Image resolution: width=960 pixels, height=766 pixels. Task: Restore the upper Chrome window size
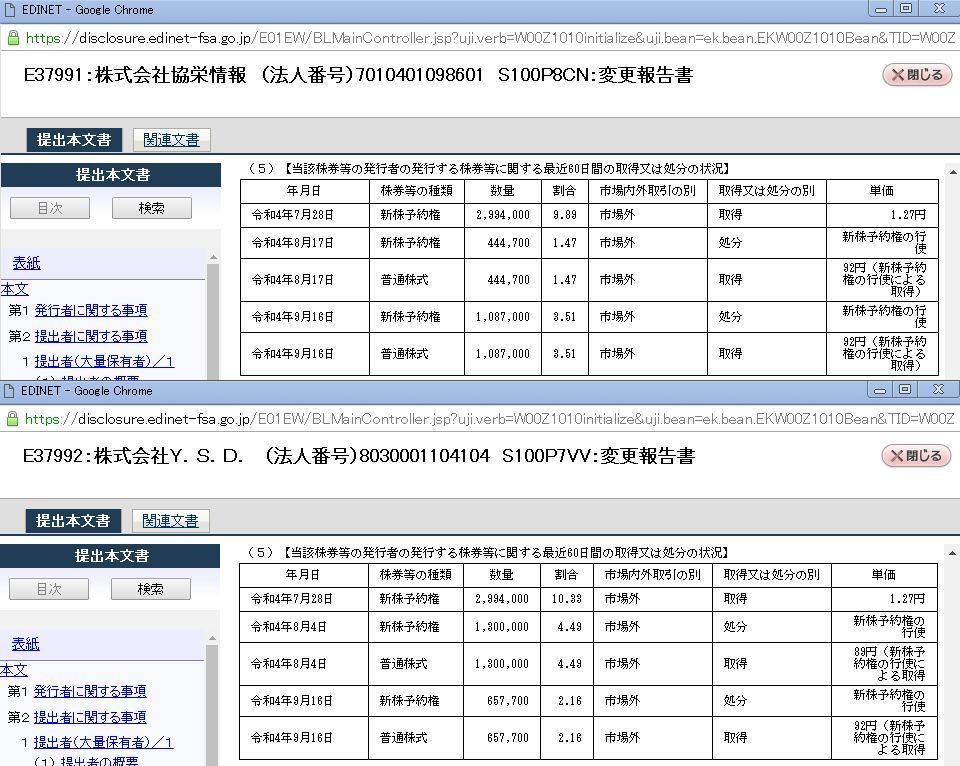pos(906,9)
